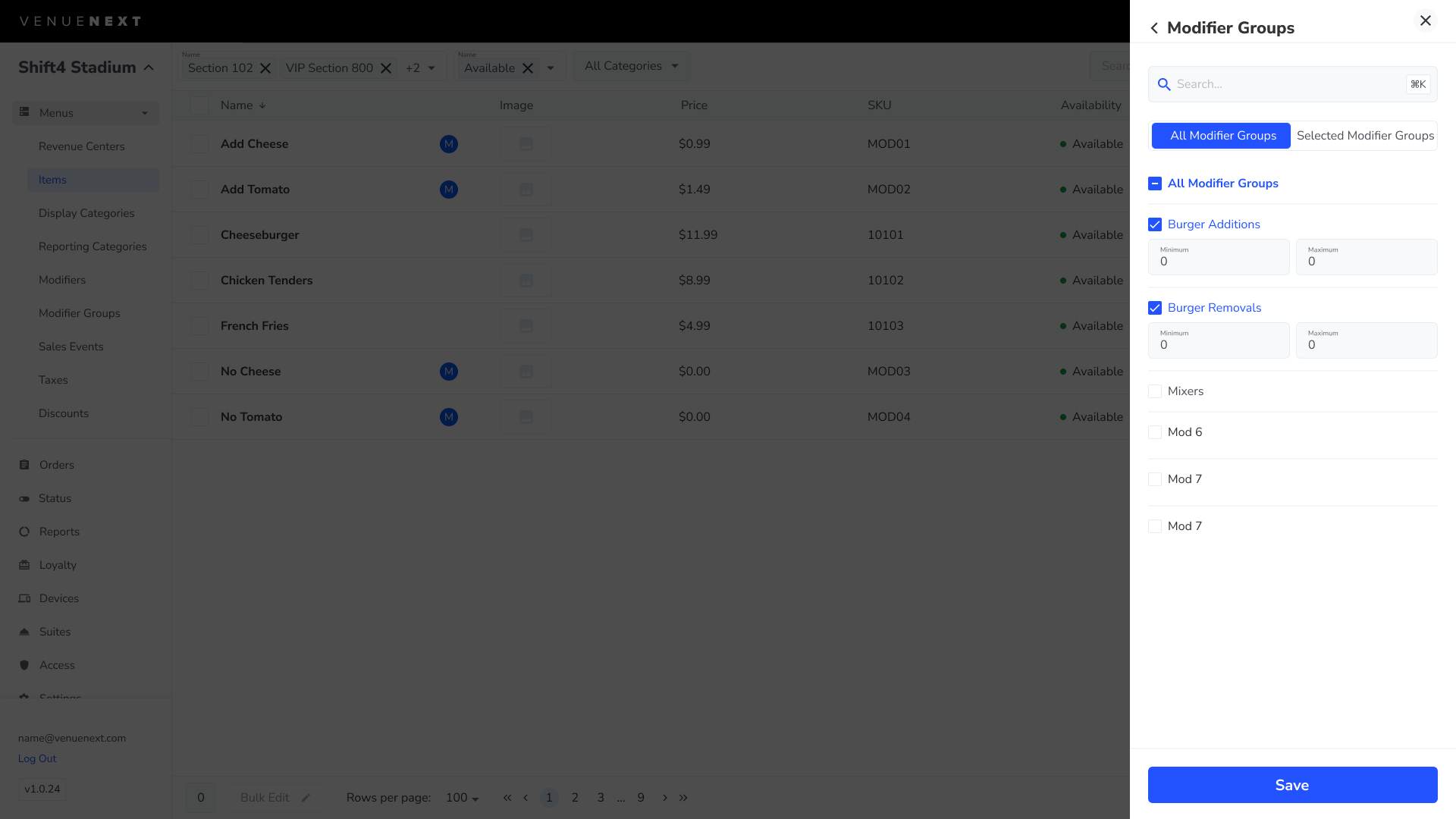Viewport: 1456px width, 819px height.
Task: Click the M modifier badge next to Add Cheese
Action: coord(449,143)
